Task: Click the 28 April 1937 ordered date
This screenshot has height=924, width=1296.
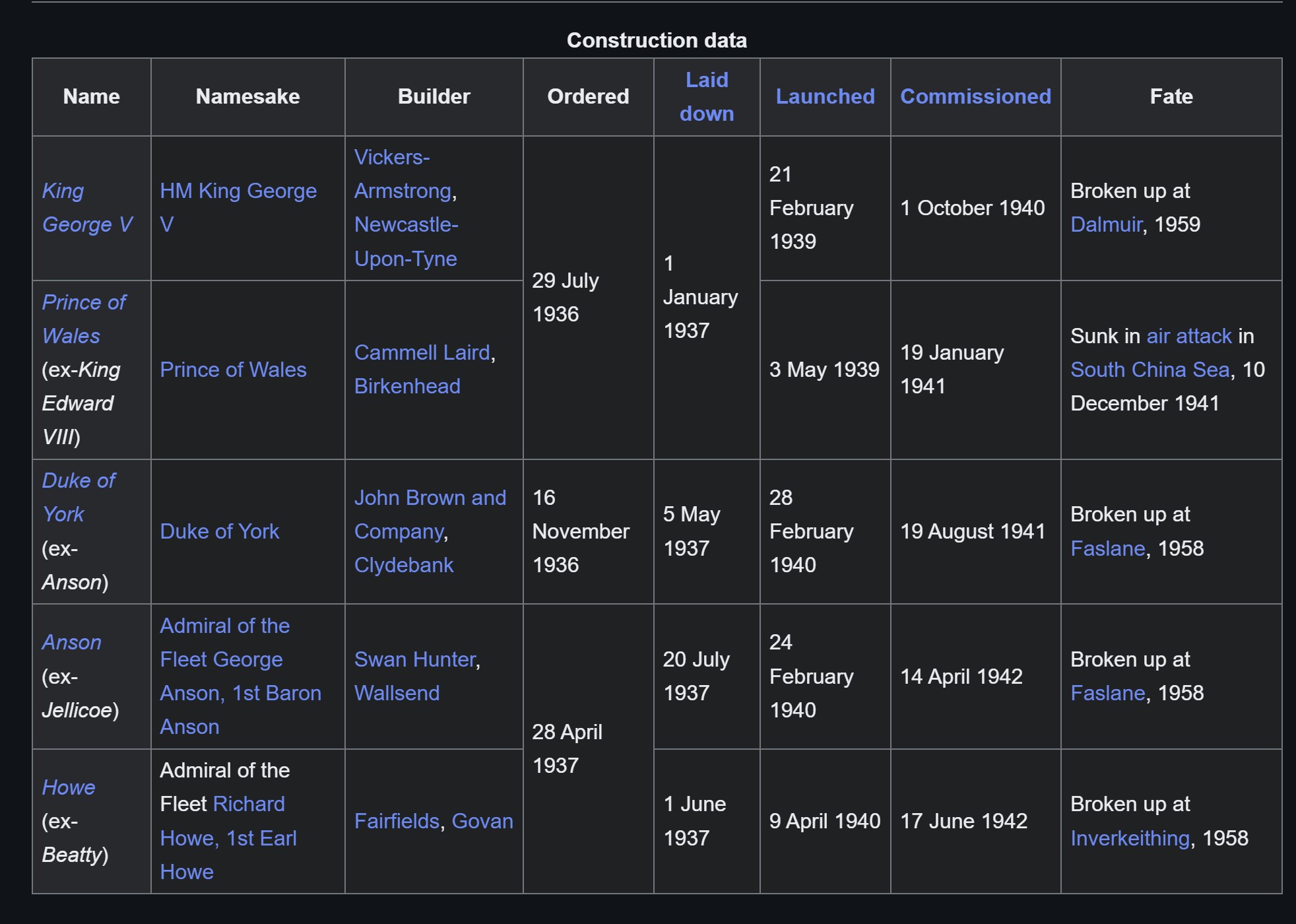Action: click(x=567, y=749)
